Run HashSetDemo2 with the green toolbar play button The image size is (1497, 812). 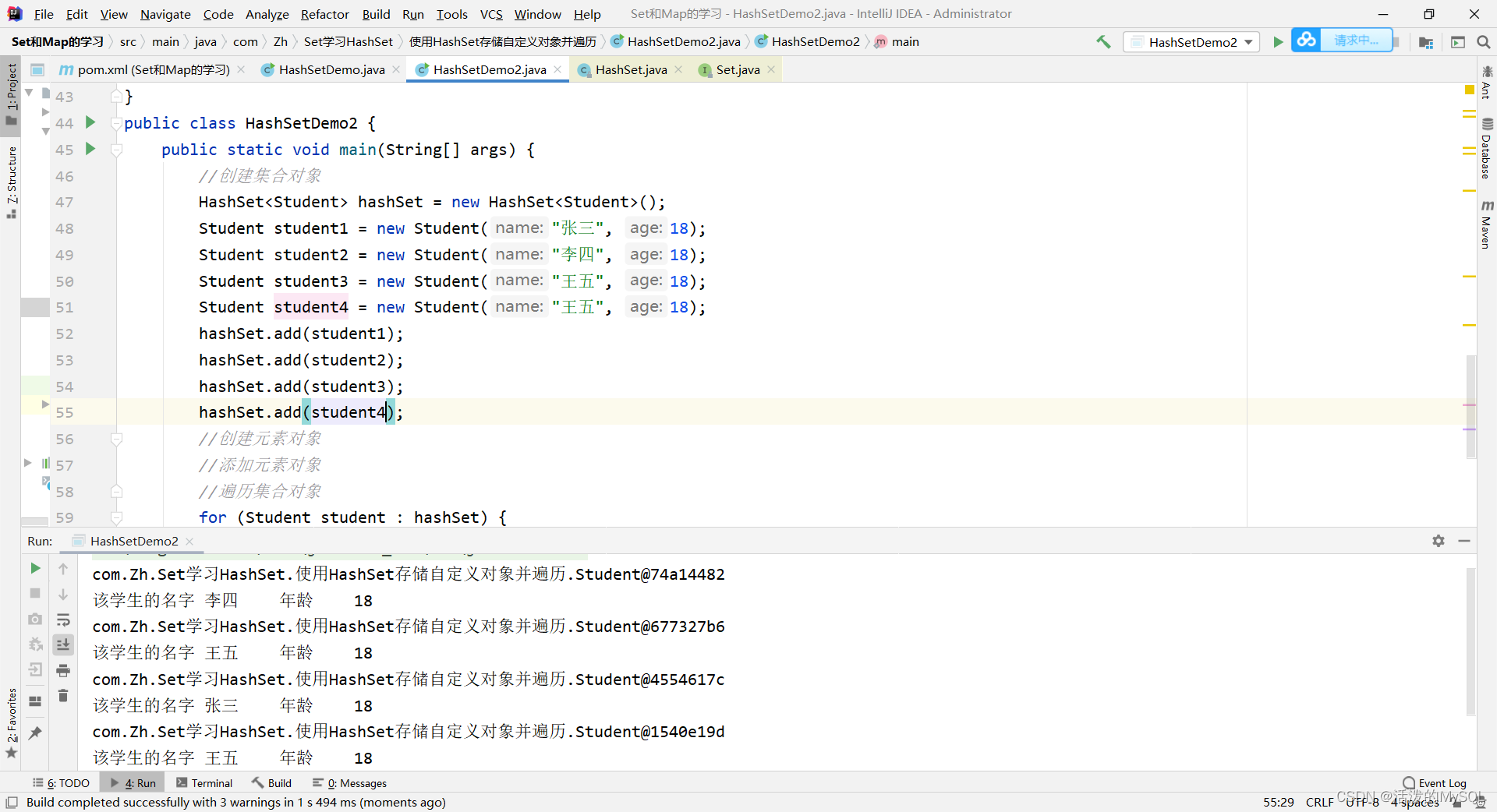(1278, 42)
